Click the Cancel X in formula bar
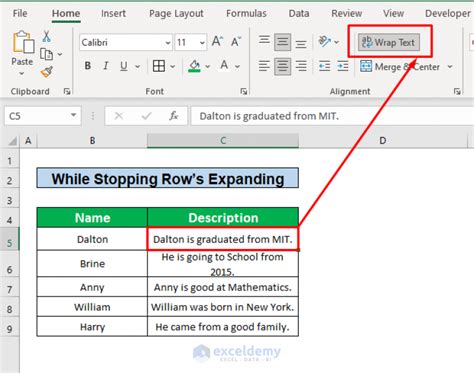This screenshot has height=373, width=474. pos(119,116)
